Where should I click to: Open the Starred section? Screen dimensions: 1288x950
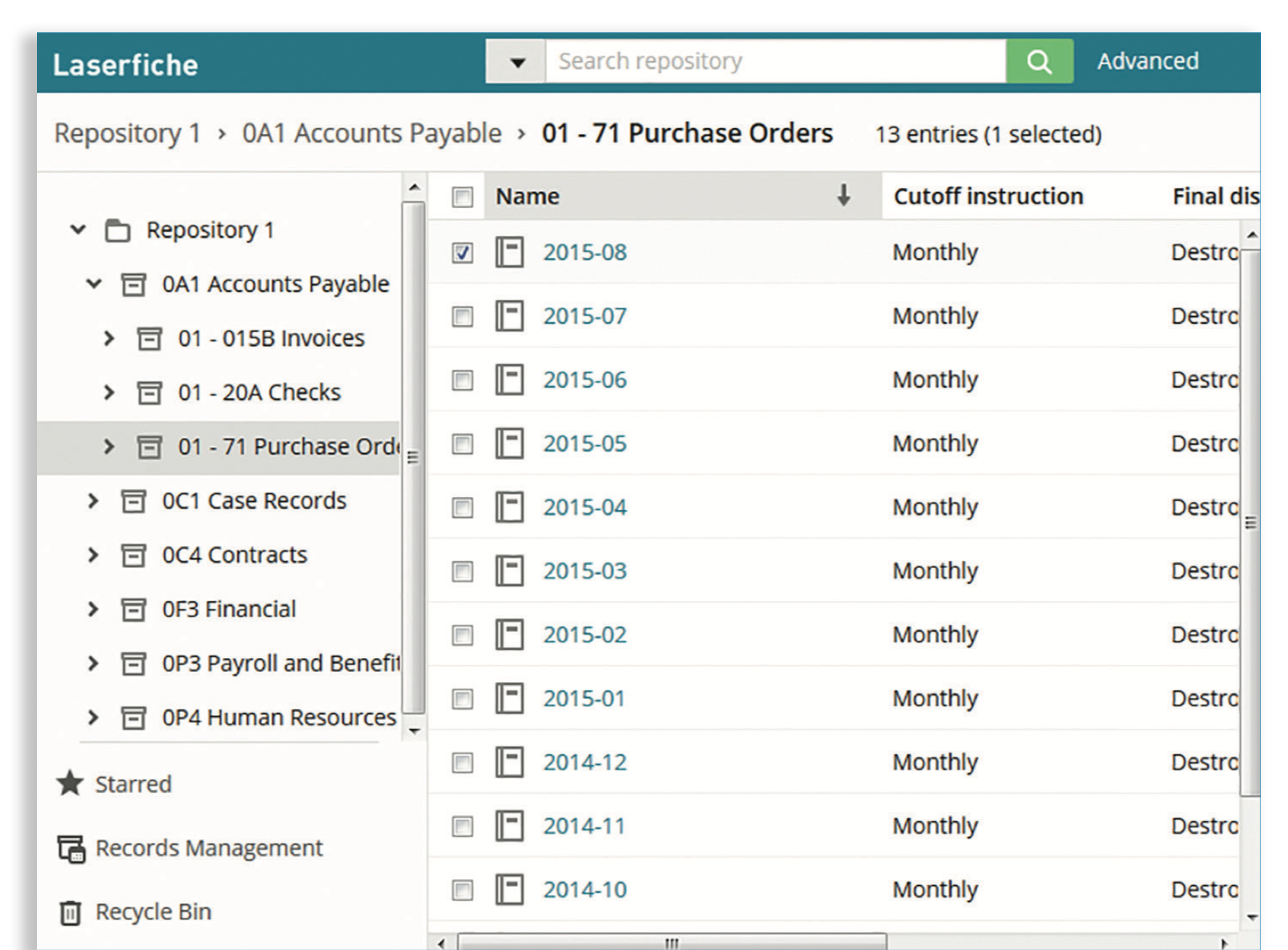click(x=133, y=784)
